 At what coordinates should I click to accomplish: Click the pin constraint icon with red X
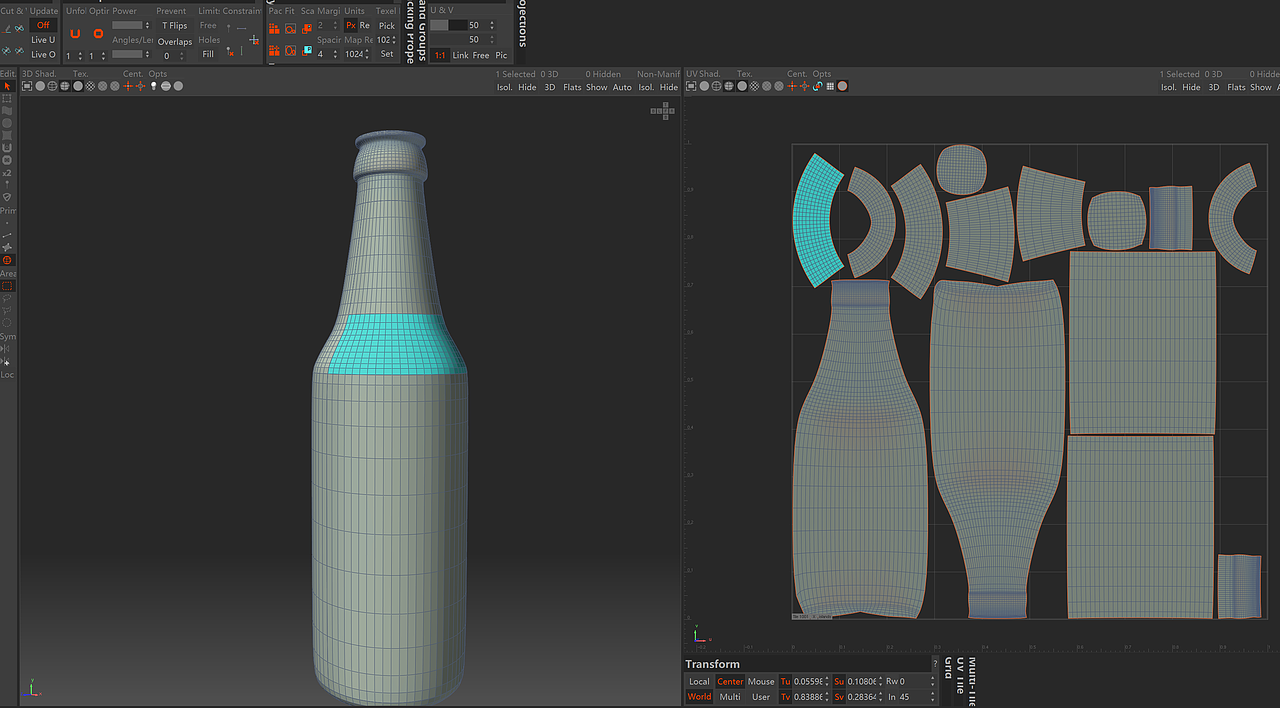(231, 50)
